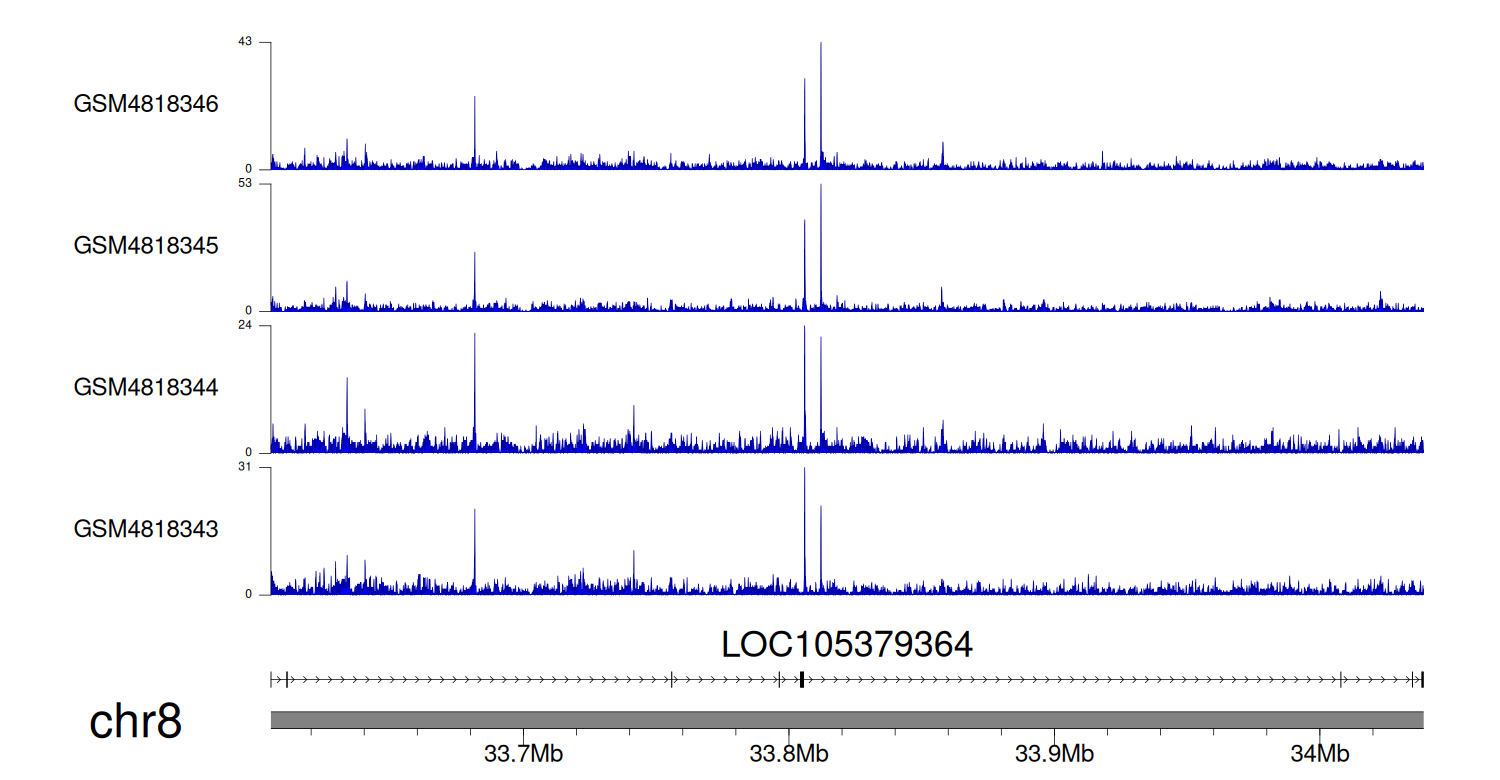
Task: Click the y-axis maximum value 53
Action: 245,183
